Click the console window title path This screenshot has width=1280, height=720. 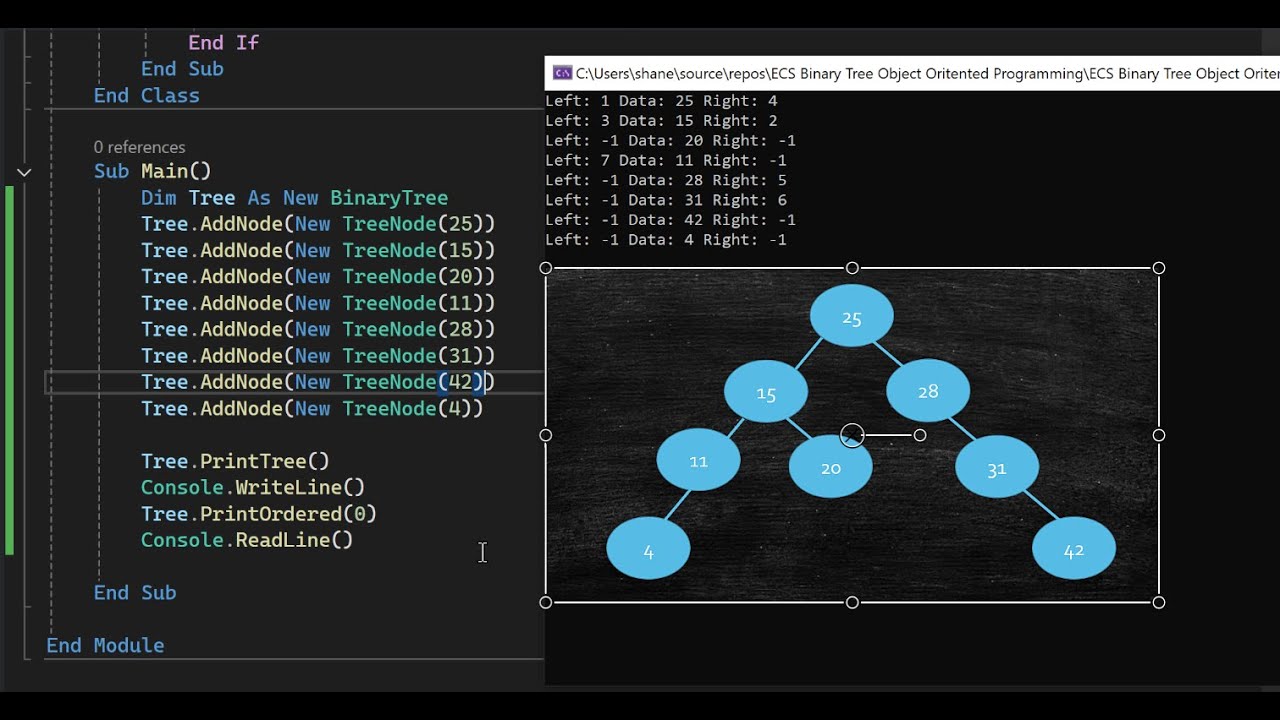point(927,73)
